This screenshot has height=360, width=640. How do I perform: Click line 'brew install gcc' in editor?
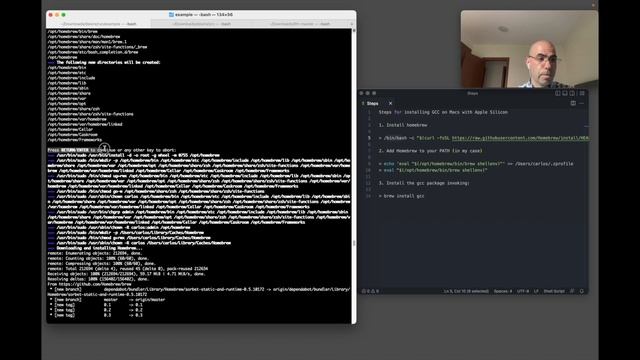(x=402, y=196)
